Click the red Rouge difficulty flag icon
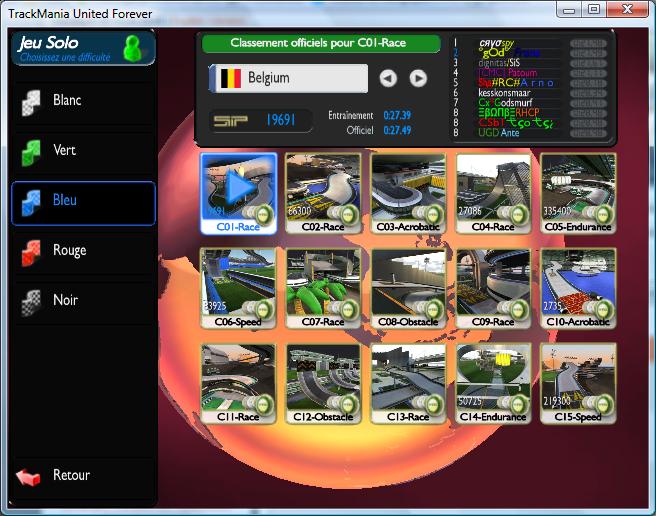This screenshot has width=656, height=516. pyautogui.click(x=31, y=251)
